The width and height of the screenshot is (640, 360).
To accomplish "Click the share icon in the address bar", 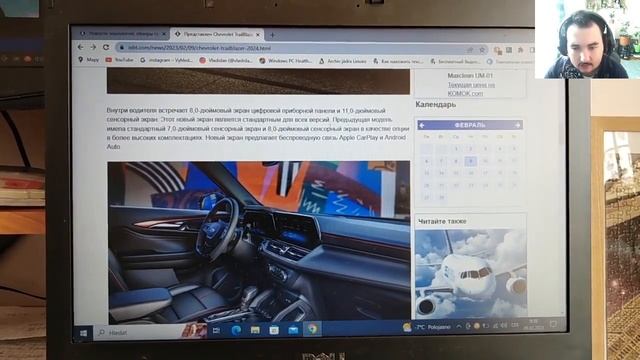I will [470, 50].
